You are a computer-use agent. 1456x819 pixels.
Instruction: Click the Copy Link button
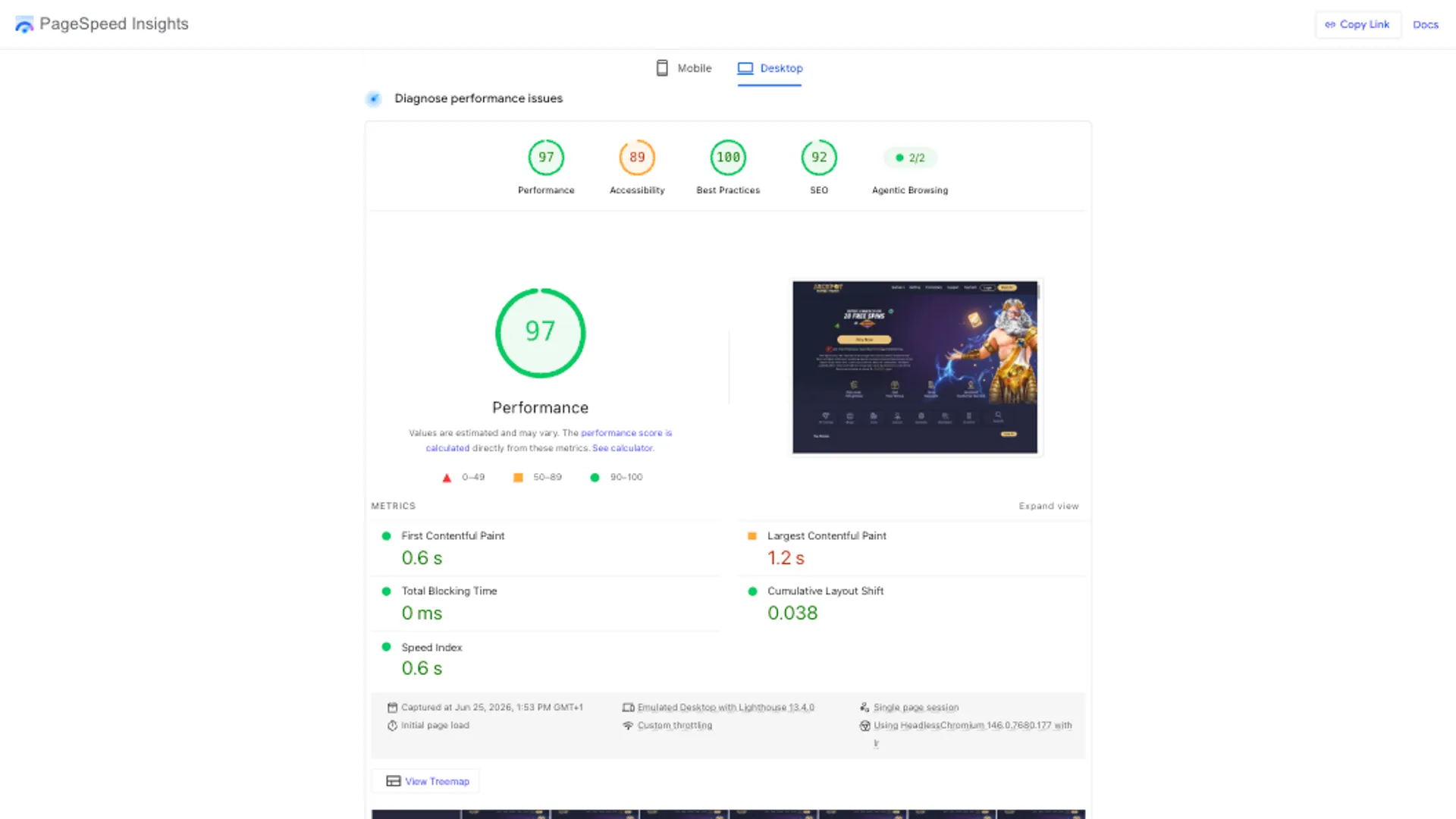pos(1357,24)
